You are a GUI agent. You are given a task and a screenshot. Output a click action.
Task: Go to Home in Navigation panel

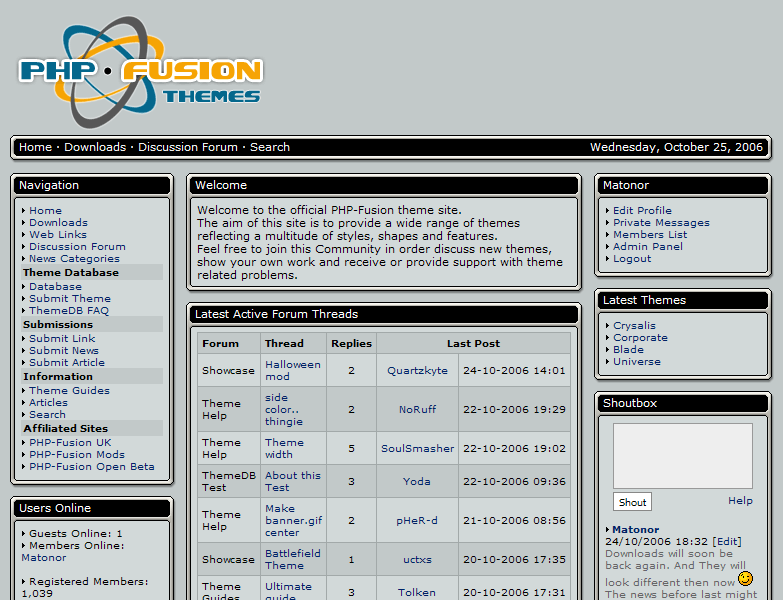coord(45,211)
